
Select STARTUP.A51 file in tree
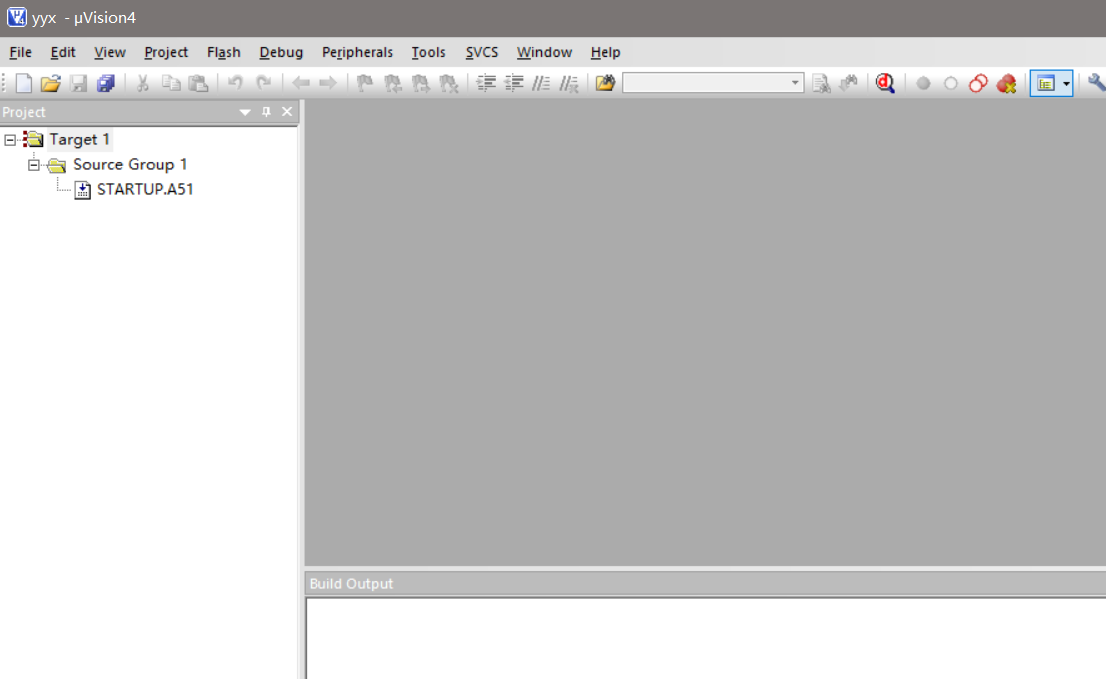pyautogui.click(x=145, y=189)
